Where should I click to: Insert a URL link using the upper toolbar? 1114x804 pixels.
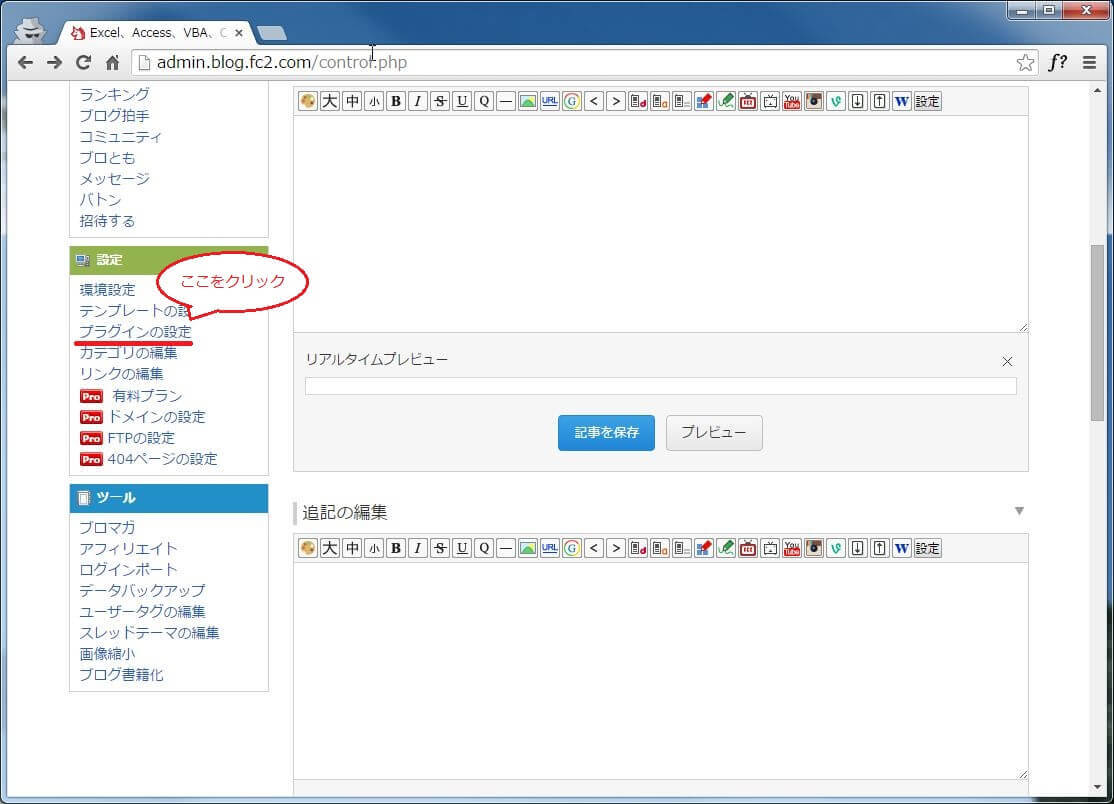click(550, 101)
